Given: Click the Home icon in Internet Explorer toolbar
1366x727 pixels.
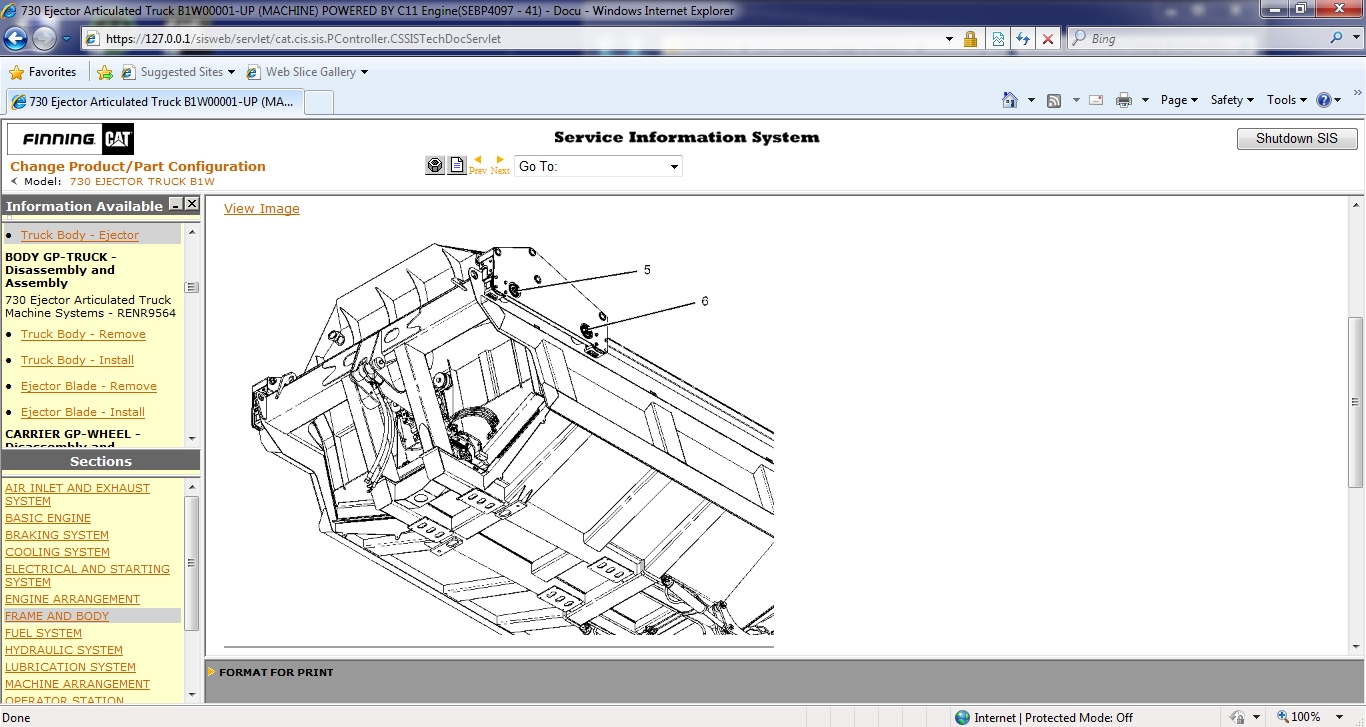Looking at the screenshot, I should point(1010,100).
